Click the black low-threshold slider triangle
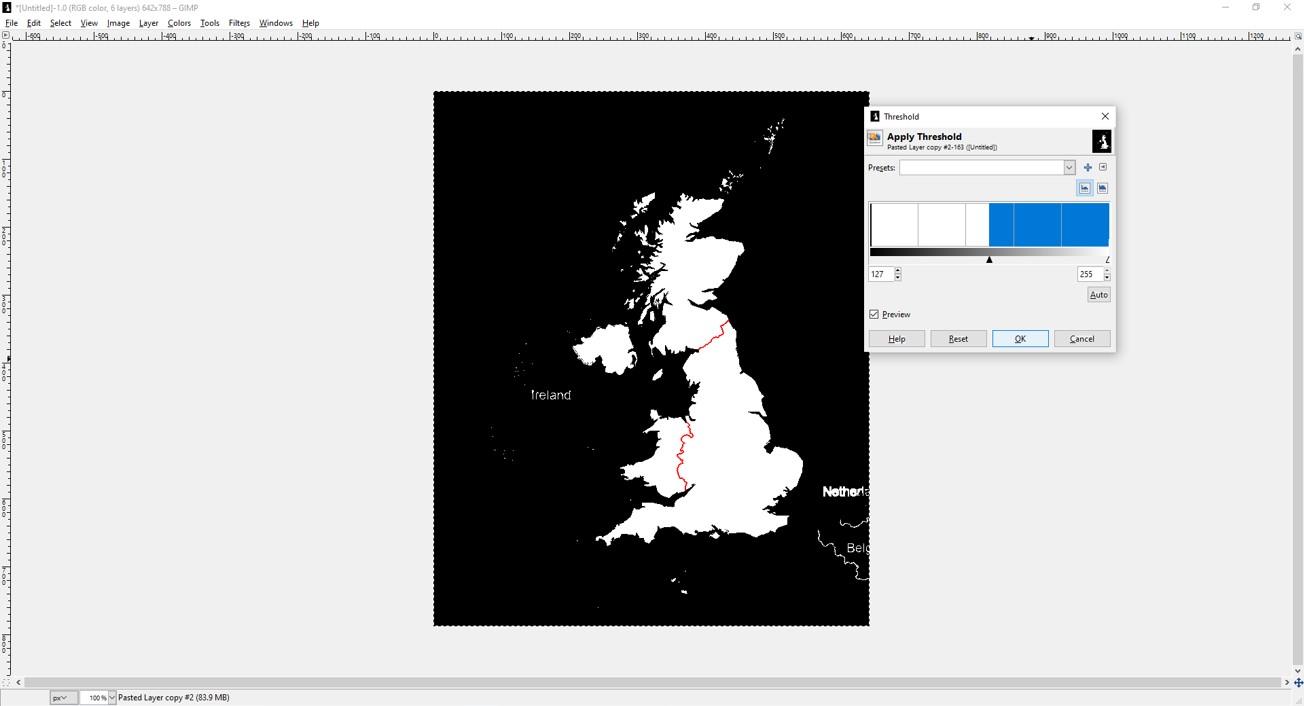The height and width of the screenshot is (706, 1304). click(x=989, y=260)
